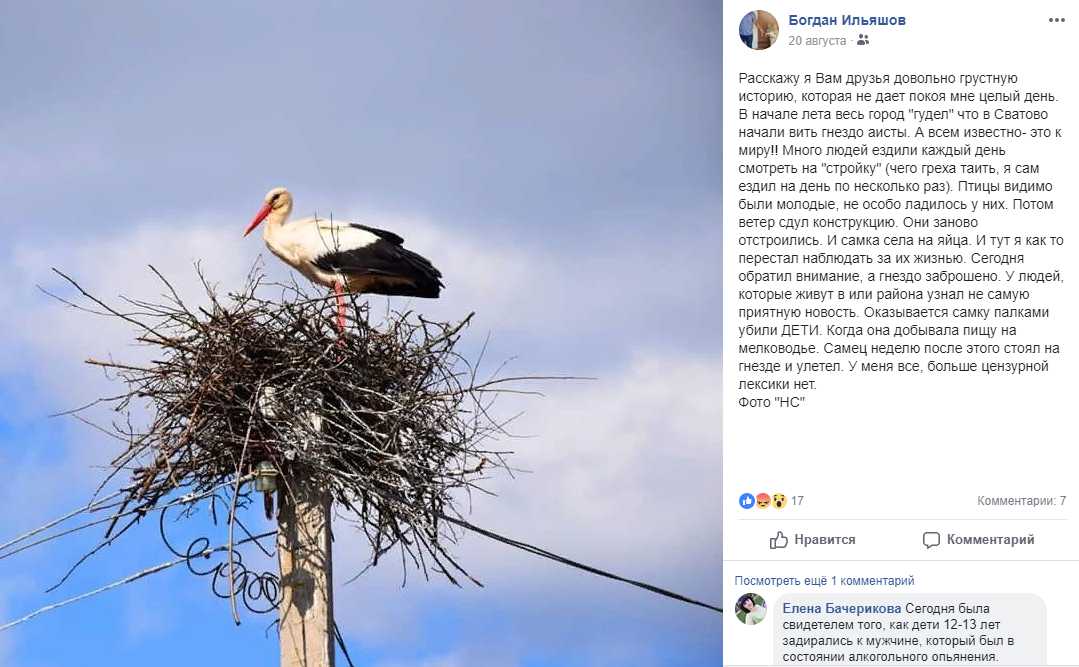Viewport: 1079px width, 667px height.
Task: Expand Посмотреть ещё 1 комментарий
Action: pyautogui.click(x=824, y=581)
